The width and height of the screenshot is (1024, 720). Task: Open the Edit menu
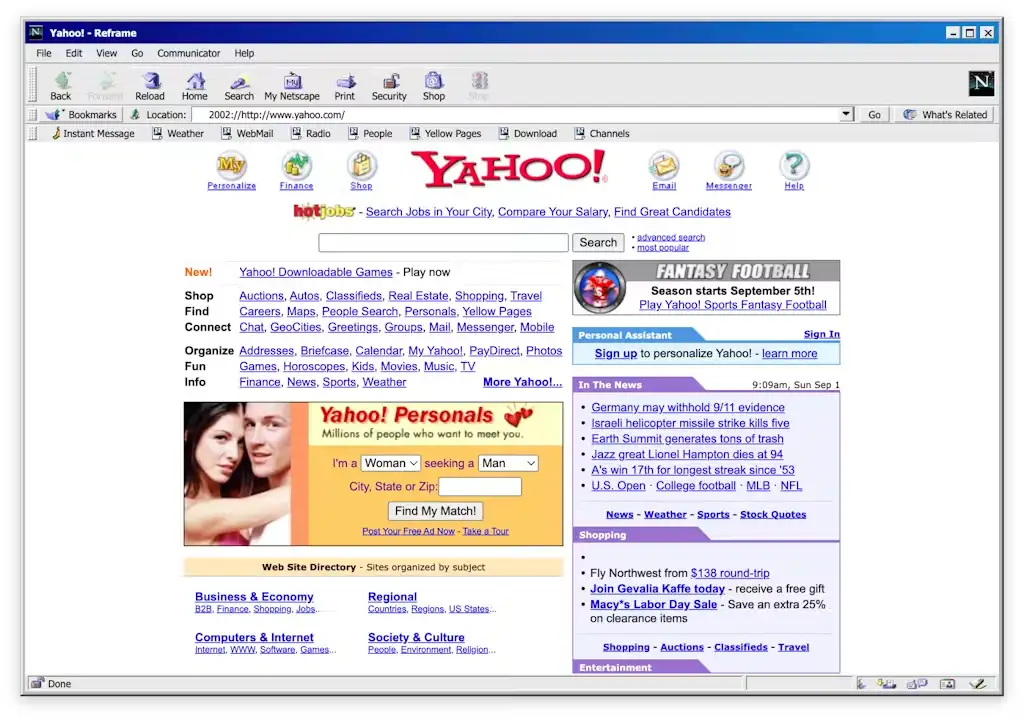coord(74,53)
